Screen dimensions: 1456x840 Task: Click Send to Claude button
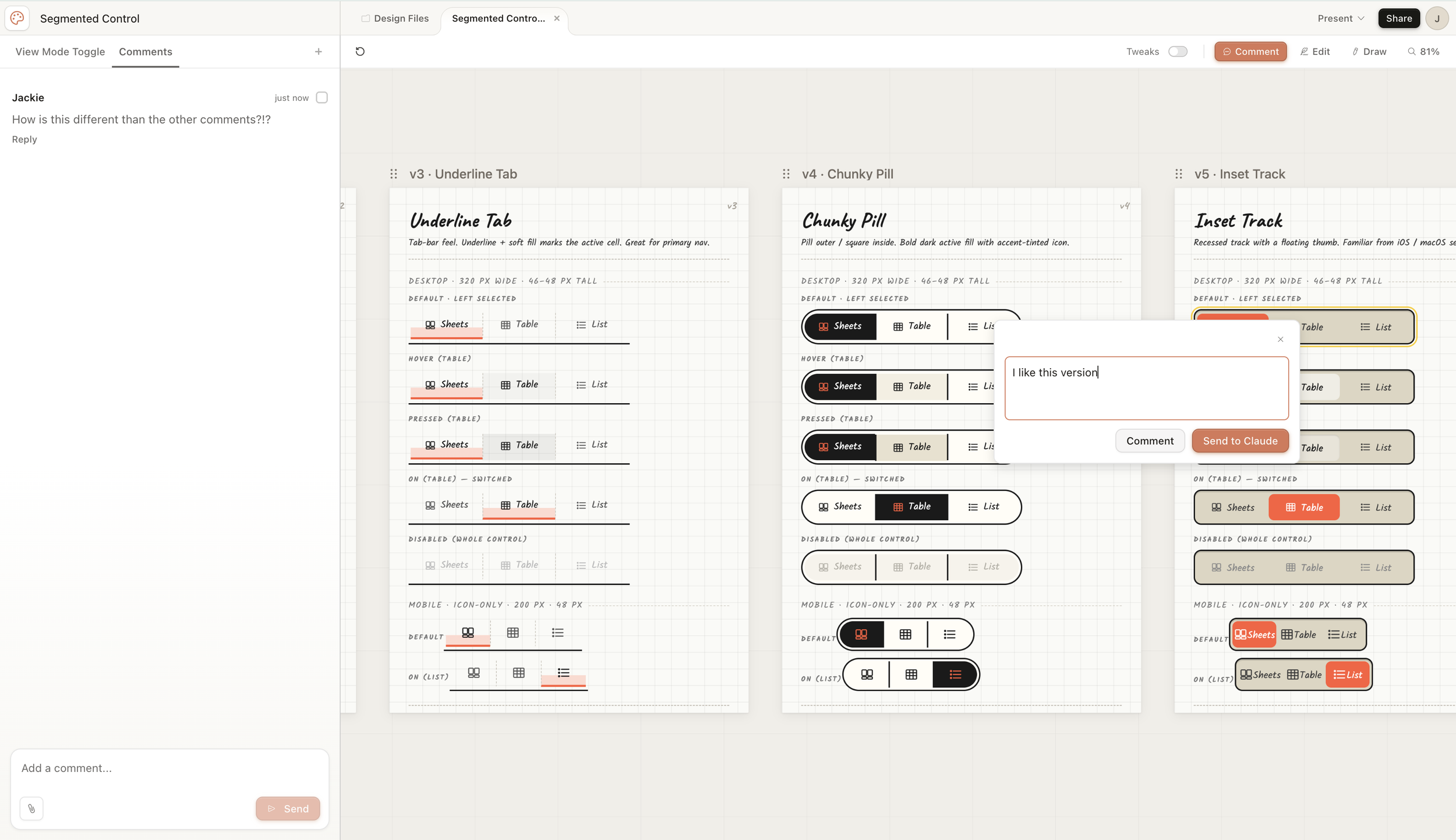[1240, 440]
